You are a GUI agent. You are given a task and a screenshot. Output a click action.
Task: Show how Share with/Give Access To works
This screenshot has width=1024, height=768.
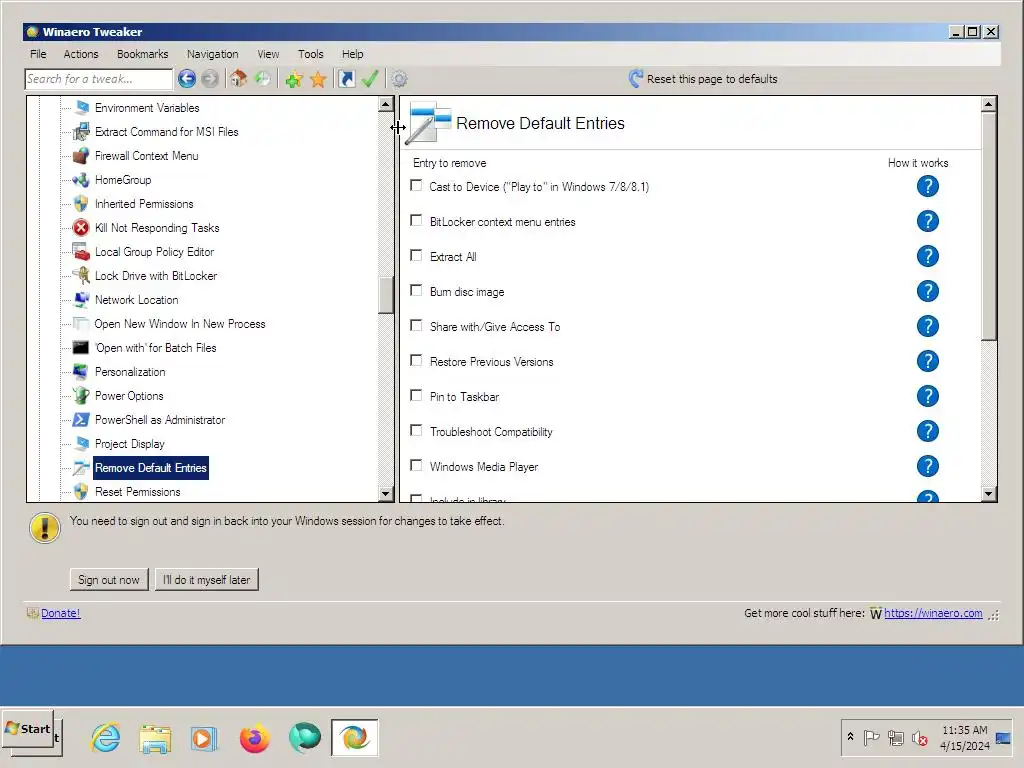point(927,326)
